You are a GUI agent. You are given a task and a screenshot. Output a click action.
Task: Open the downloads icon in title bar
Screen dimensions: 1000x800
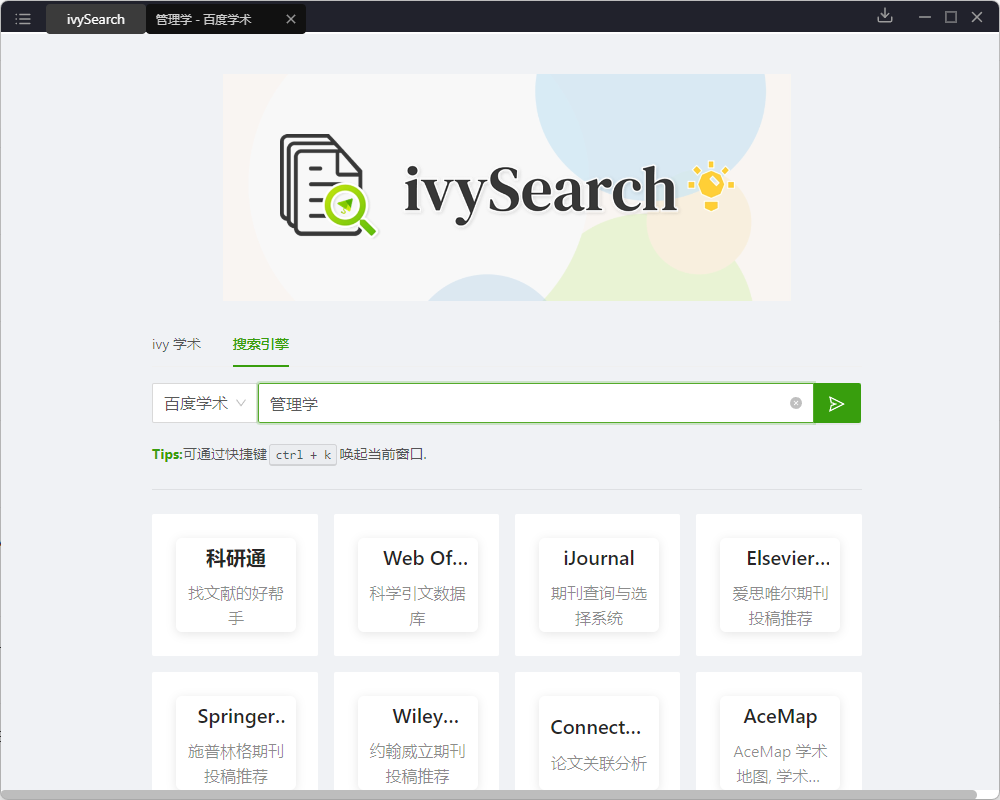[x=885, y=16]
